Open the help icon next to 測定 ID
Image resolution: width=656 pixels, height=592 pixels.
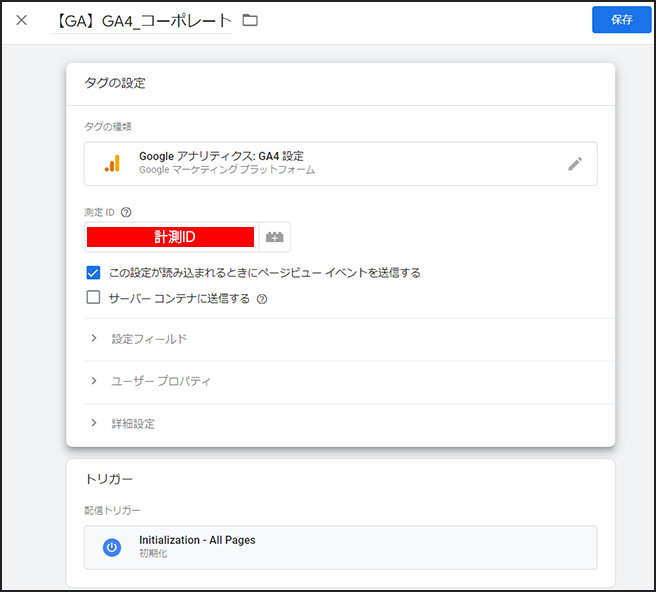pyautogui.click(x=126, y=213)
